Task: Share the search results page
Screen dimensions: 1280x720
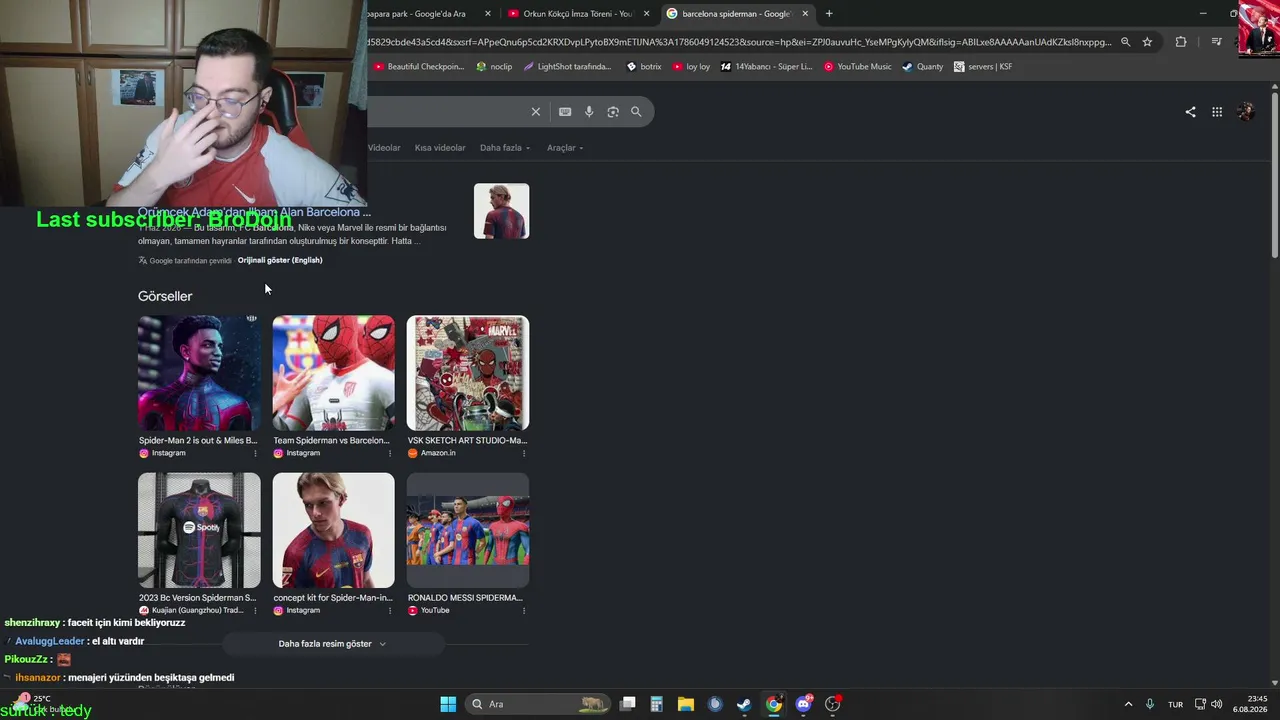Action: [x=1190, y=112]
